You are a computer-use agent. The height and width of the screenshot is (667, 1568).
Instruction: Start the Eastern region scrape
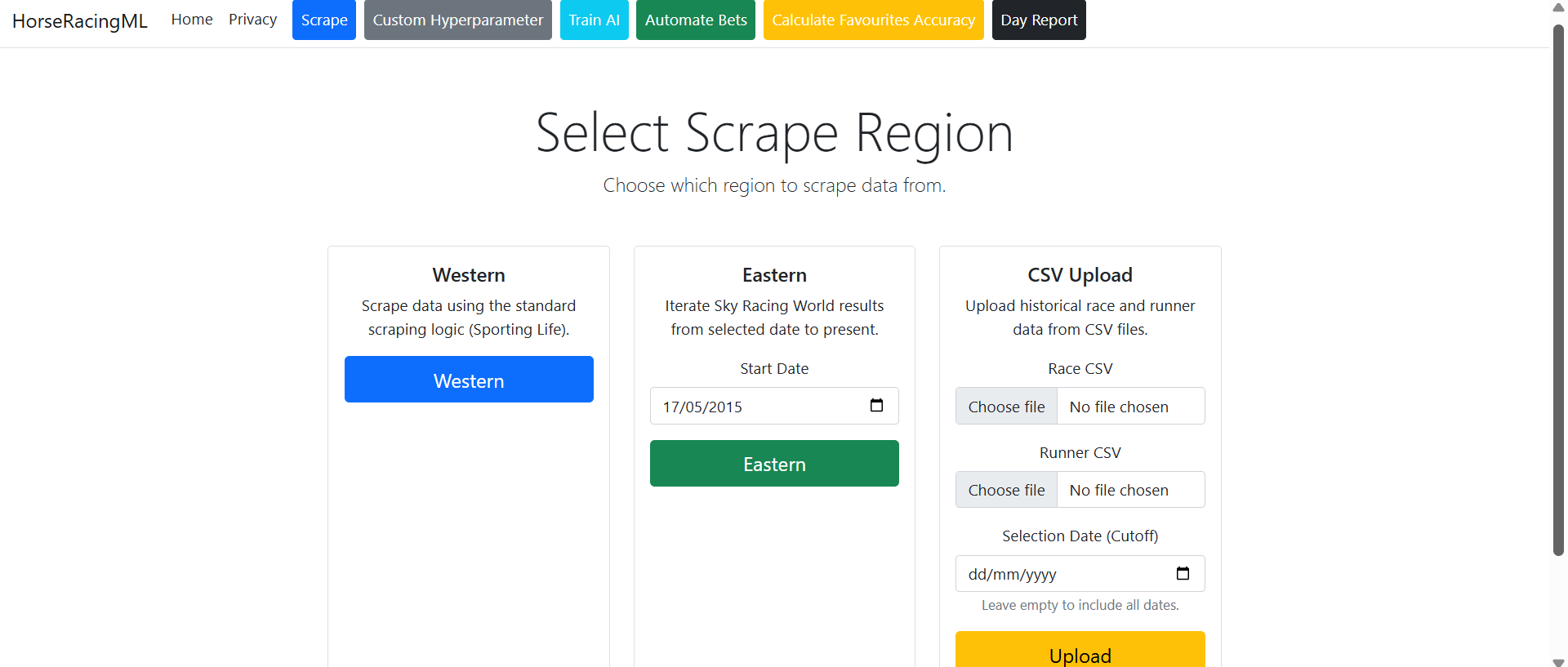(x=774, y=464)
